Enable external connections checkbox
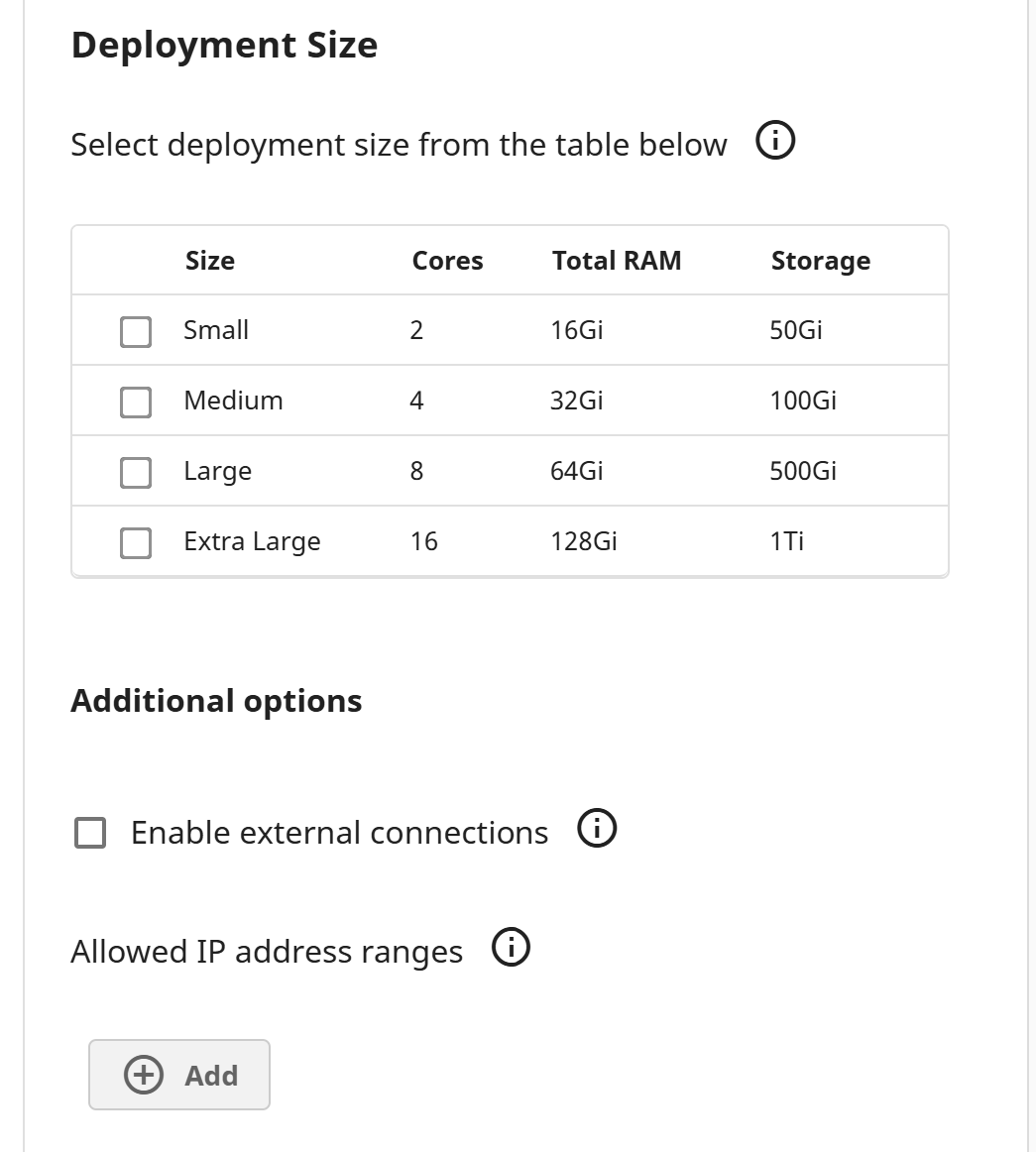Screen dimensions: 1036x1152 [90, 833]
